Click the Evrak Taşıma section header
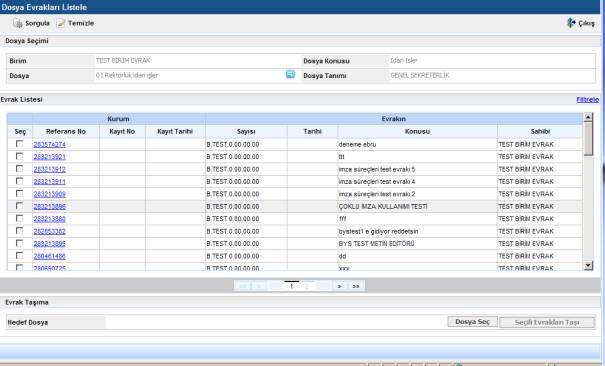The width and height of the screenshot is (605, 366). point(27,302)
